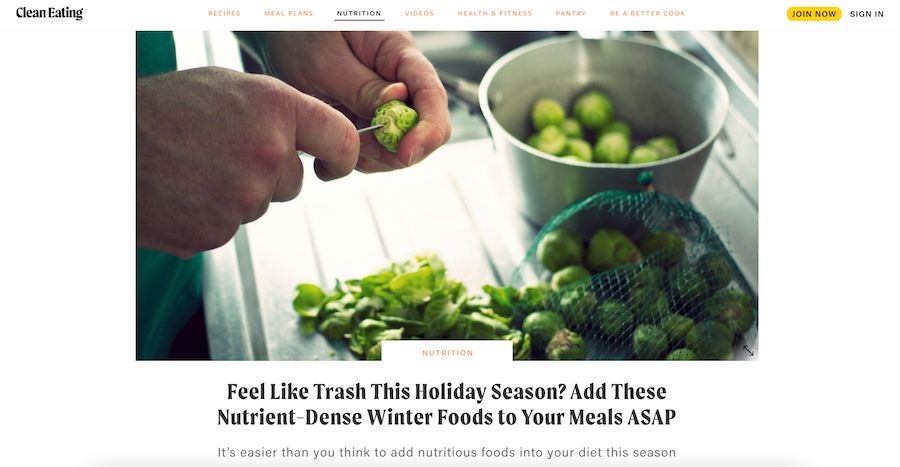
Task: Open the Recipes menu
Action: [224, 13]
